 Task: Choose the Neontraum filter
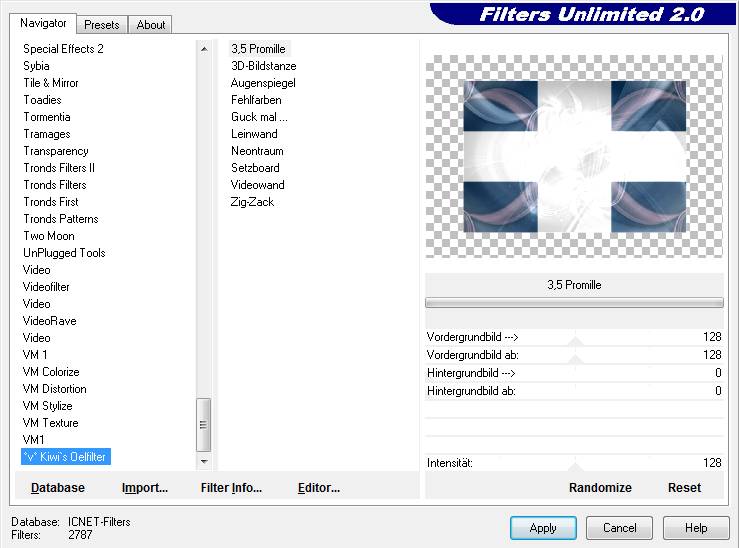tap(257, 151)
